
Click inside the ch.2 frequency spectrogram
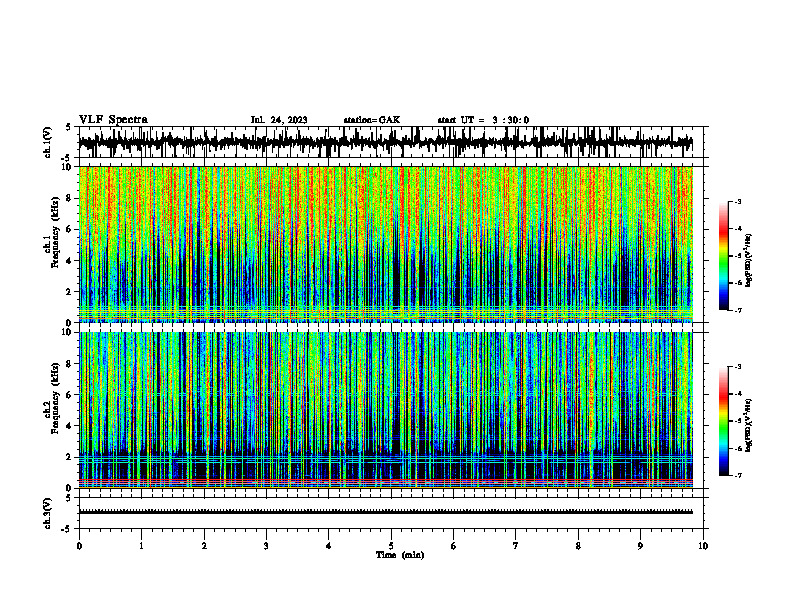pos(386,410)
